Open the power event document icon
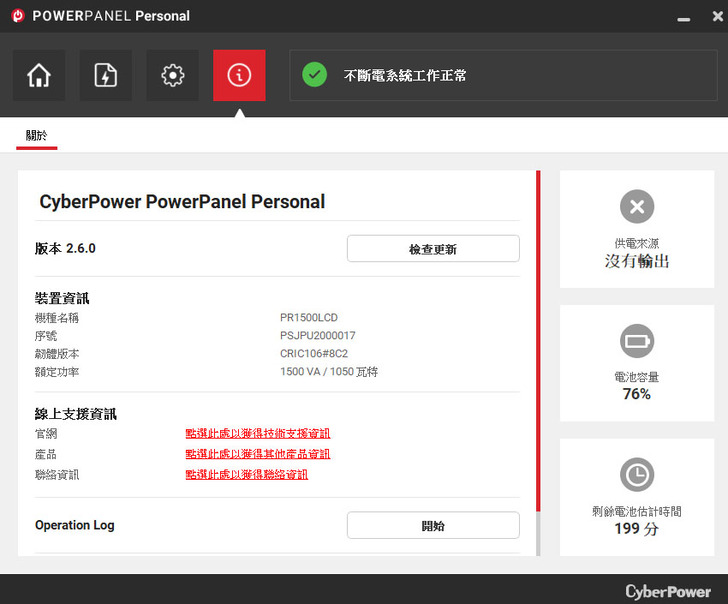Image resolution: width=728 pixels, height=604 pixels. [106, 76]
